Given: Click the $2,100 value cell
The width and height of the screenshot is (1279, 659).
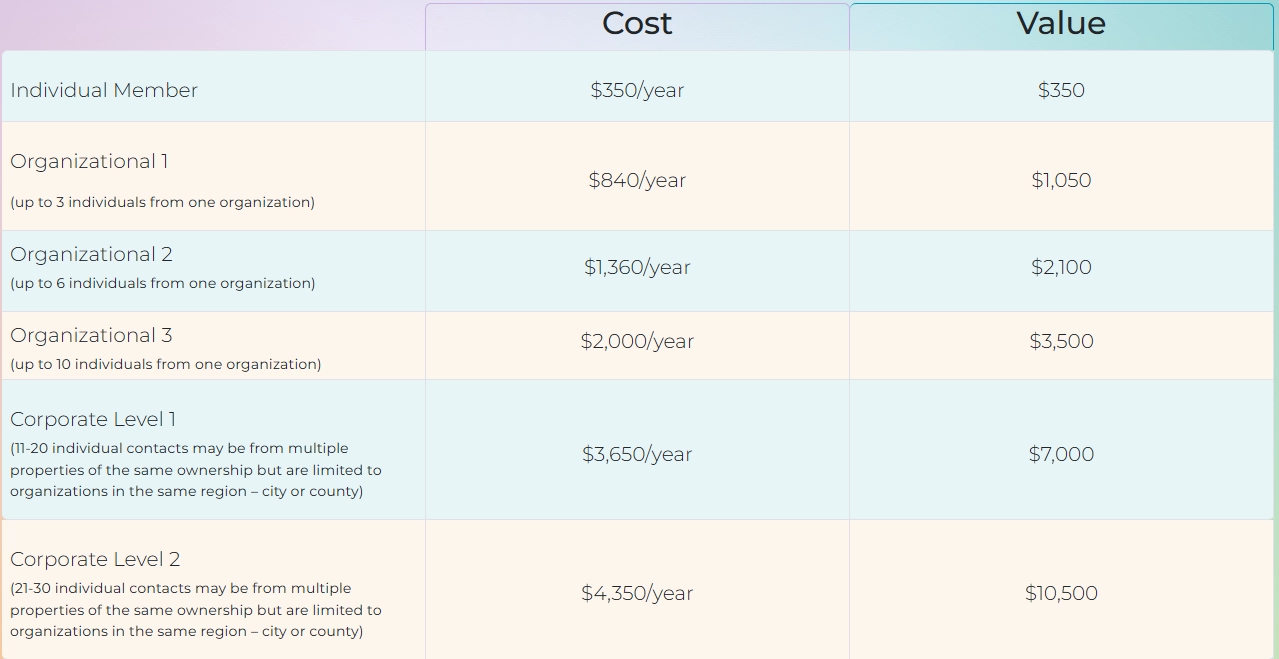Looking at the screenshot, I should pyautogui.click(x=1061, y=267).
